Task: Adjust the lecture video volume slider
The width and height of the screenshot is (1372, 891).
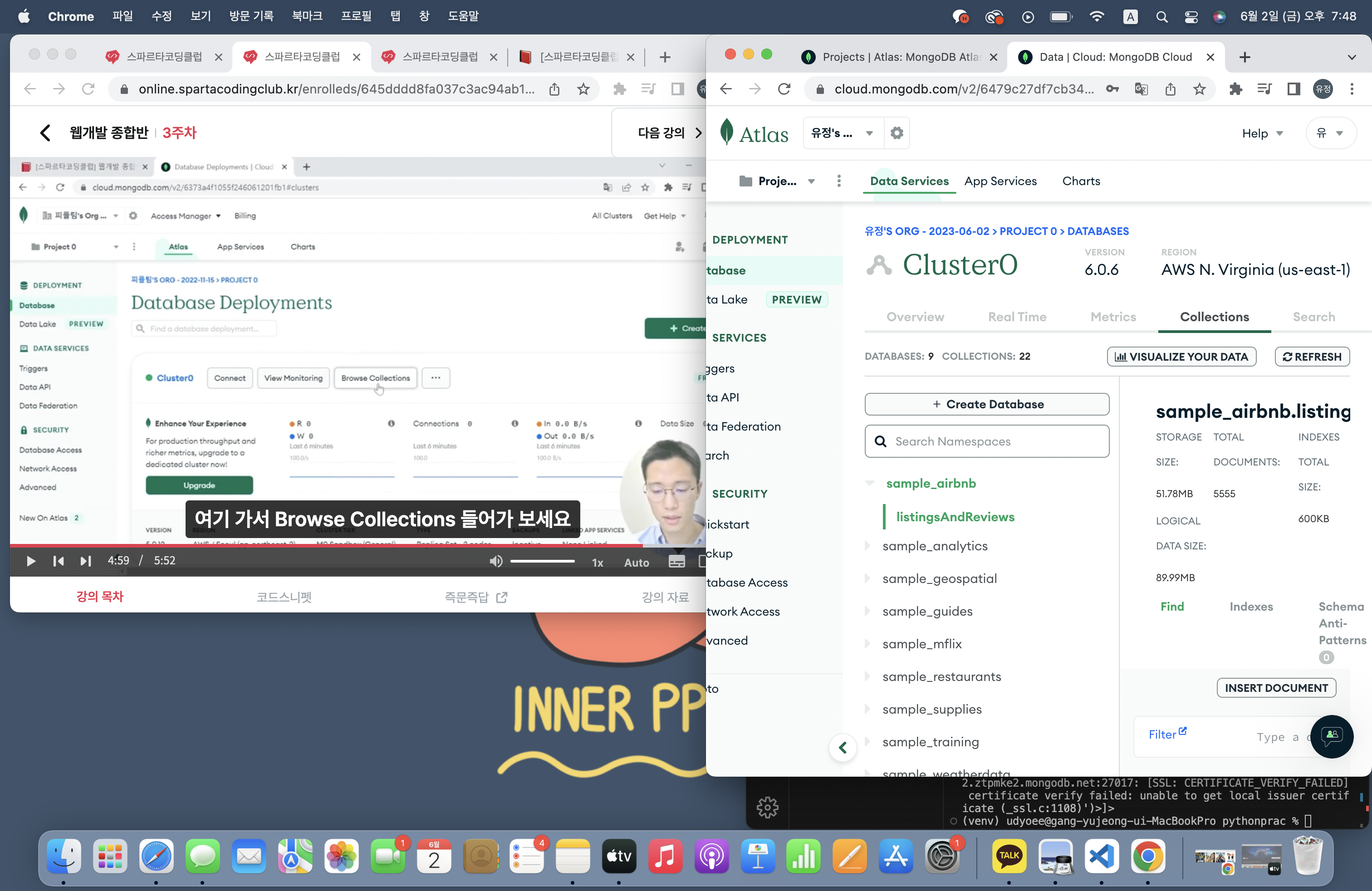Action: point(543,561)
